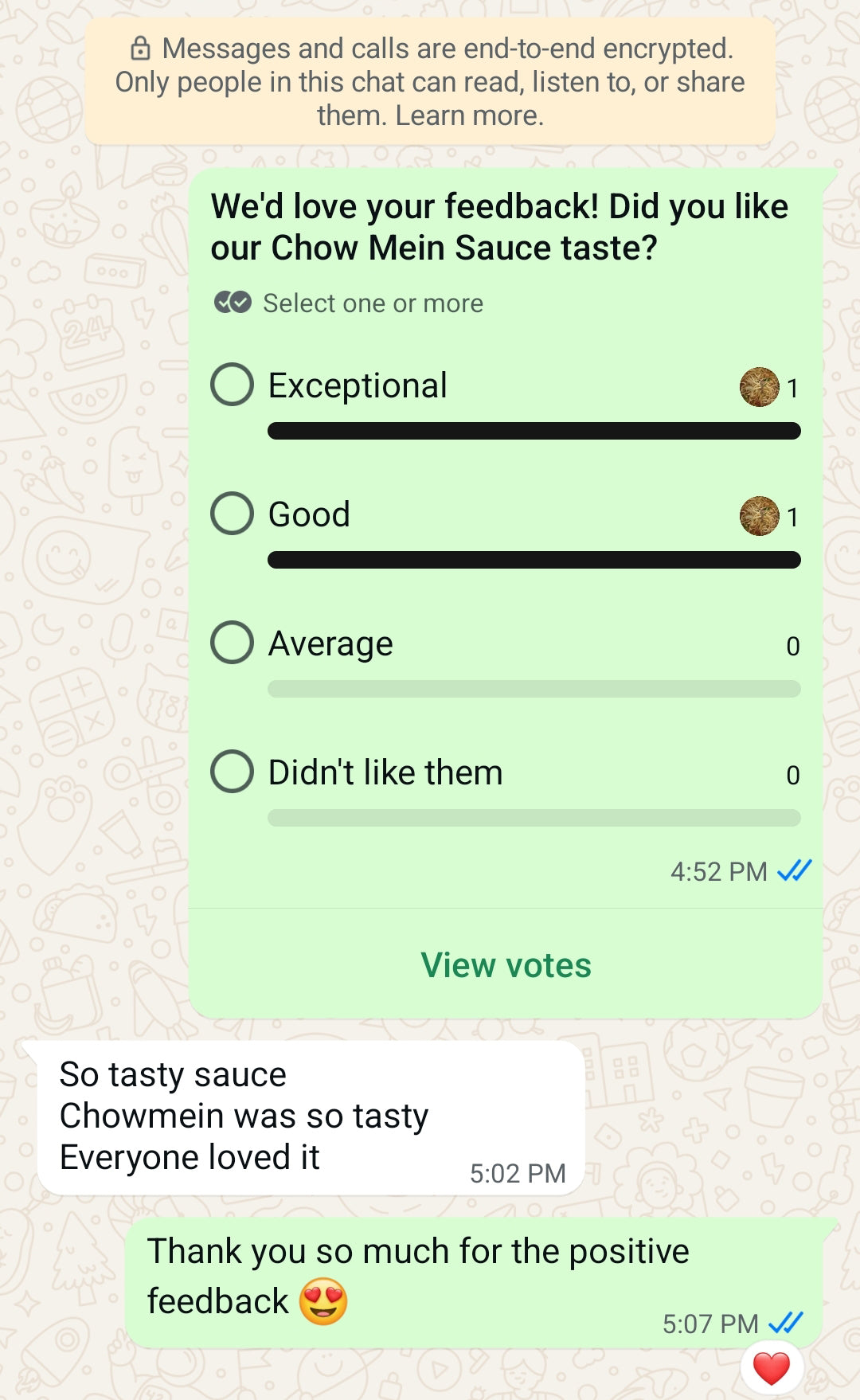Viewport: 860px width, 1400px height.
Task: Click the Average vote progress bar
Action: pyautogui.click(x=534, y=689)
